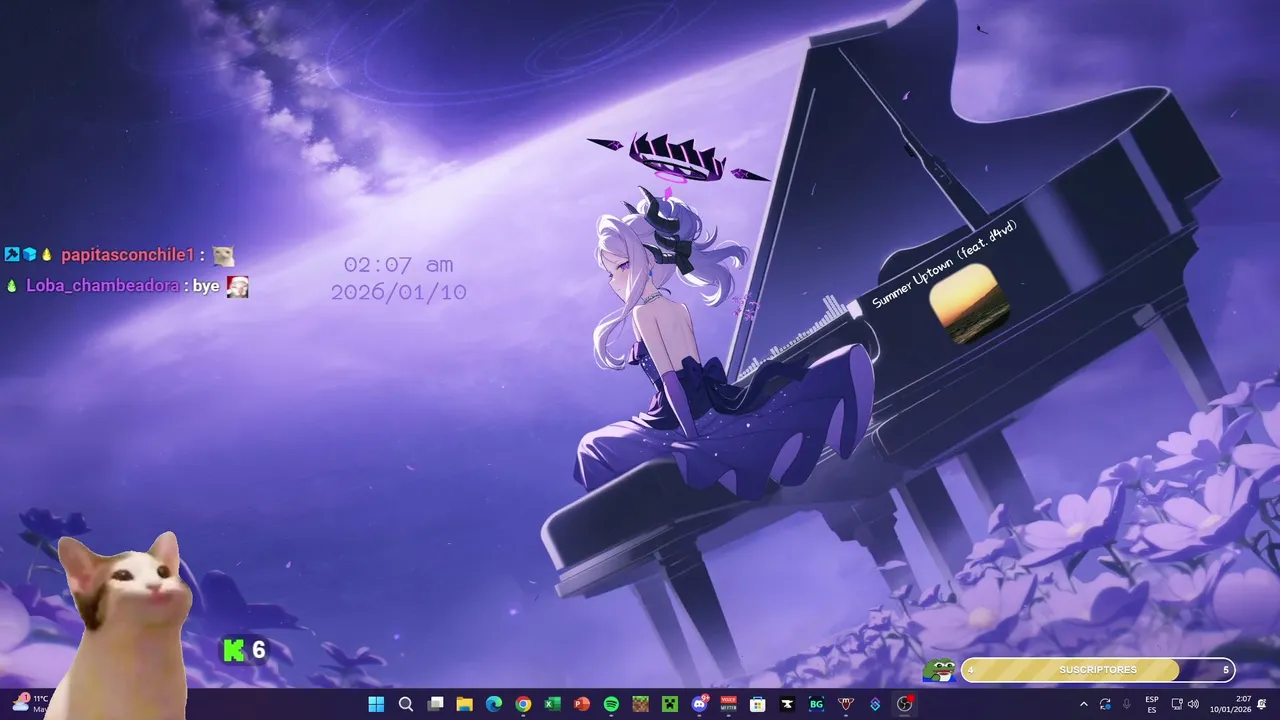Click the SUSCRIPTORES goal progress bar
The height and width of the screenshot is (720, 1280).
(x=1097, y=670)
